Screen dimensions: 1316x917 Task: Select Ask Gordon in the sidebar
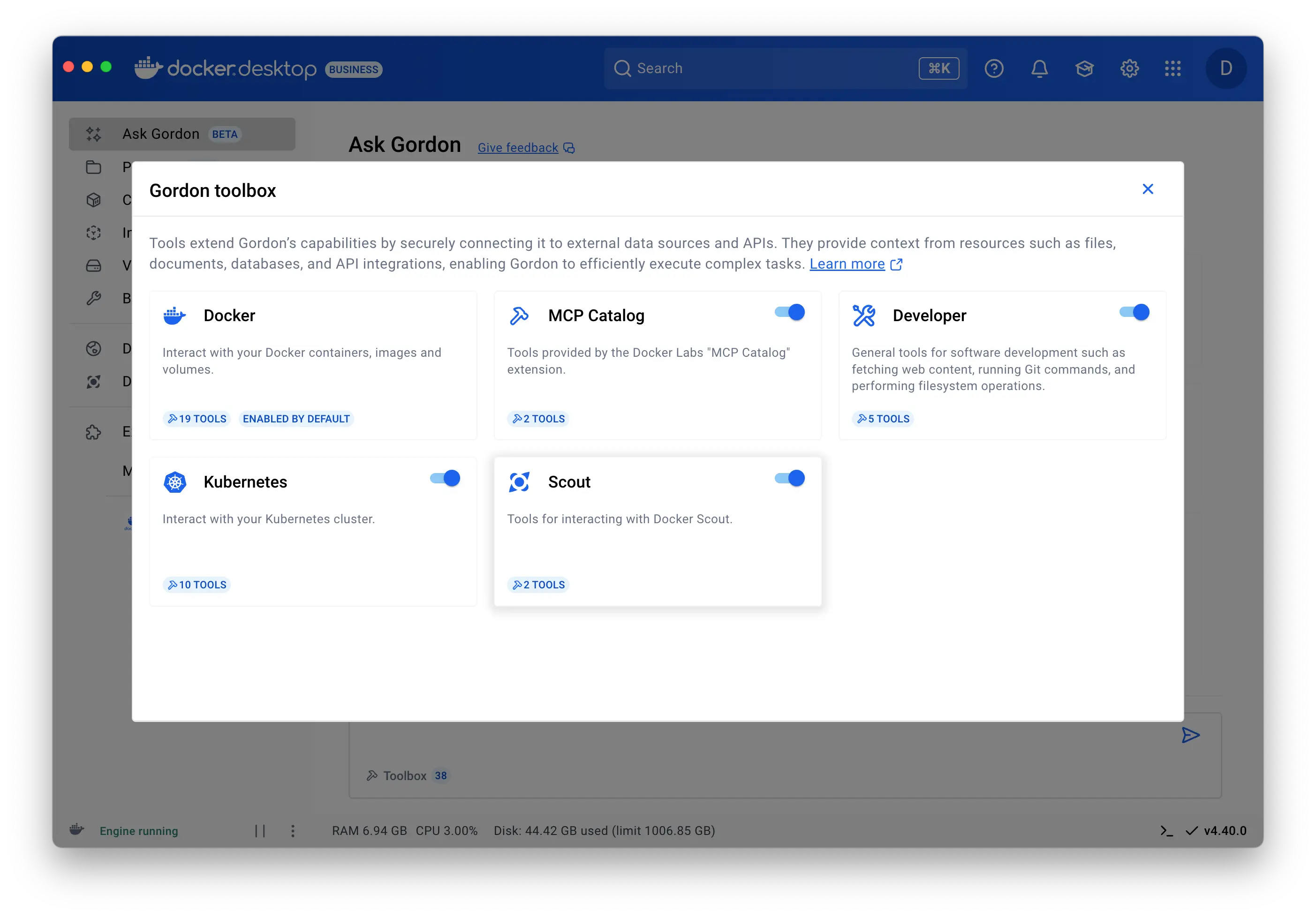click(x=182, y=134)
